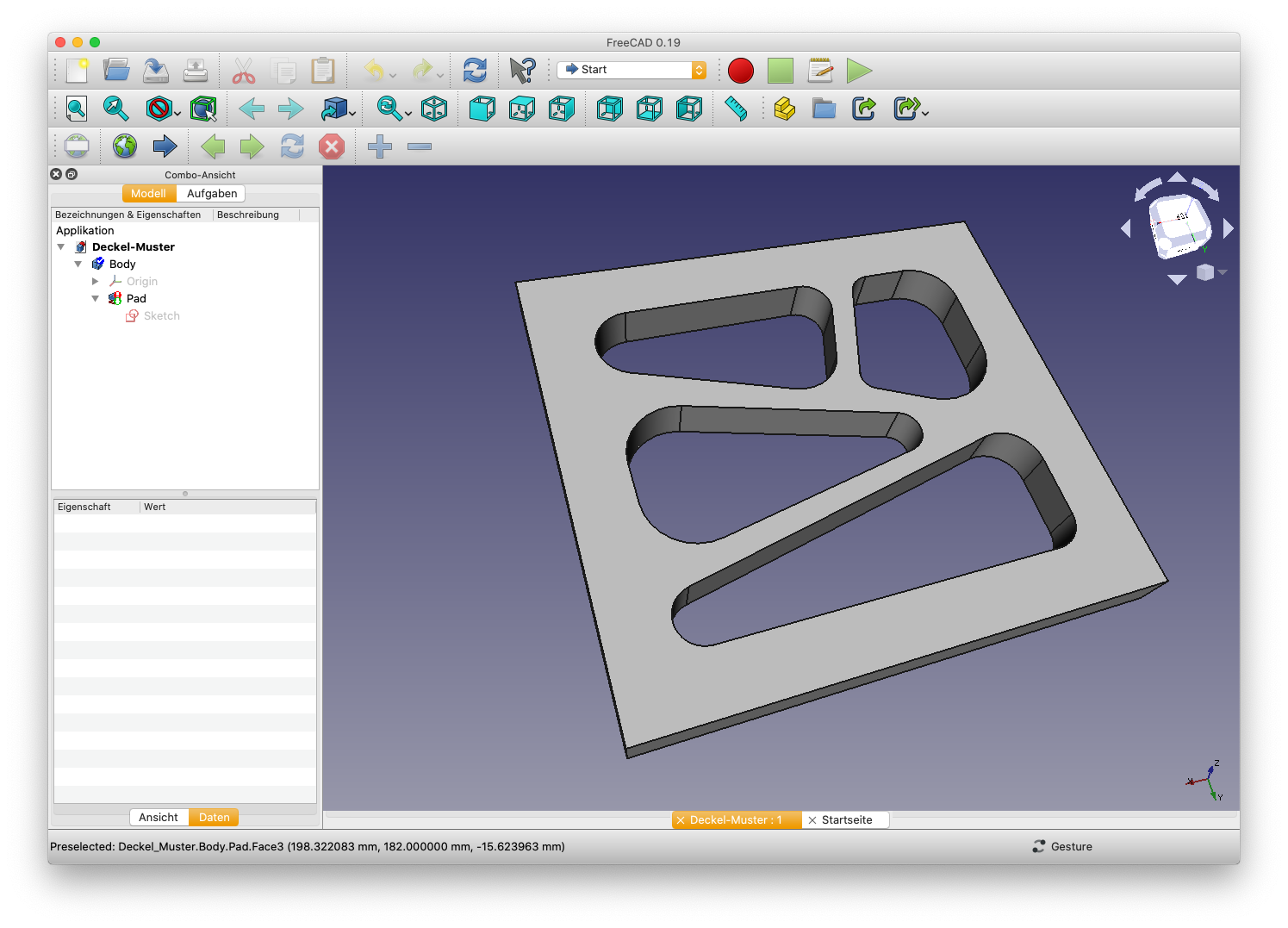Image resolution: width=1288 pixels, height=928 pixels.
Task: Select the measure distance ruler tool
Action: point(736,109)
